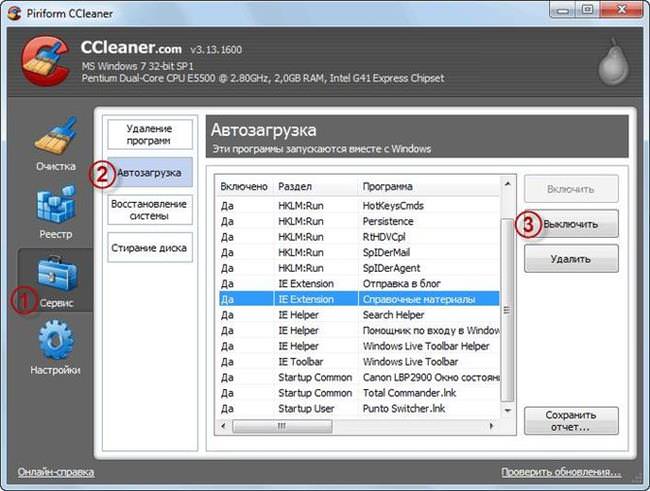Select the Автозагрузка tab
This screenshot has height=491, width=650.
click(x=150, y=173)
